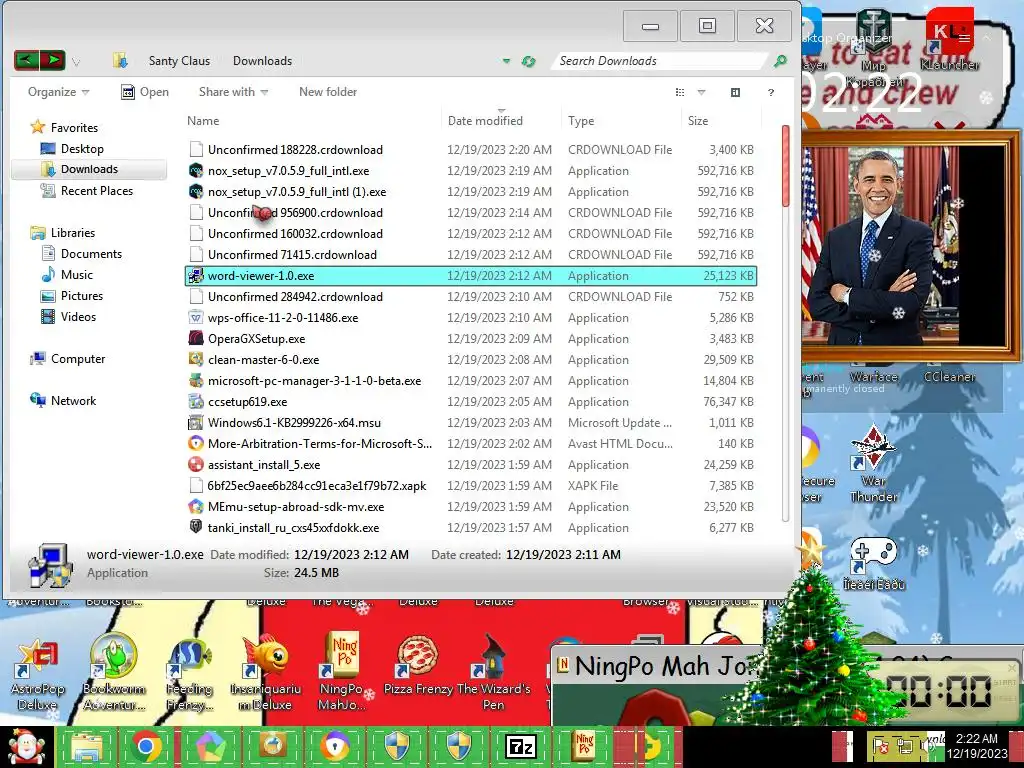Click the microsoft-pc-manager beta file icon
1024x768 pixels.
coord(195,380)
